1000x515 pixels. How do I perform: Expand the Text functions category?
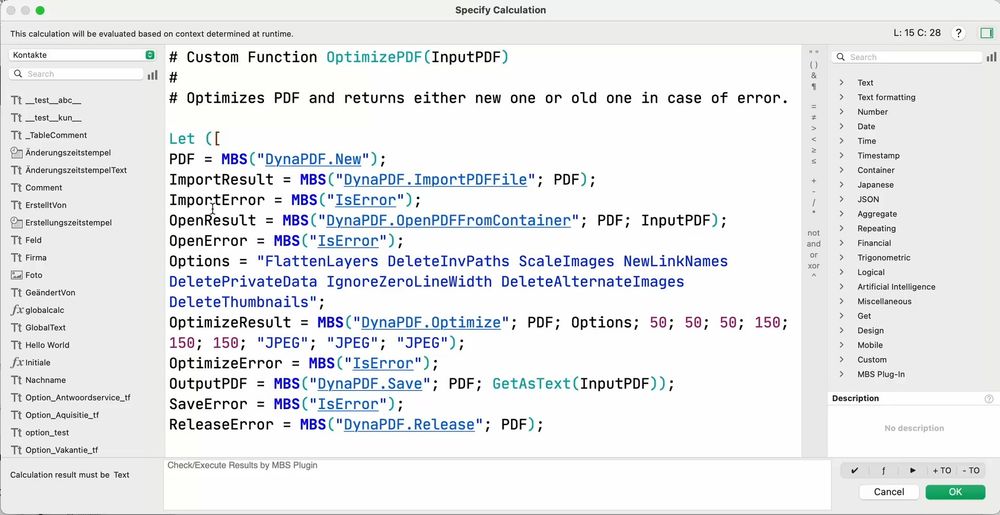pyautogui.click(x=842, y=82)
